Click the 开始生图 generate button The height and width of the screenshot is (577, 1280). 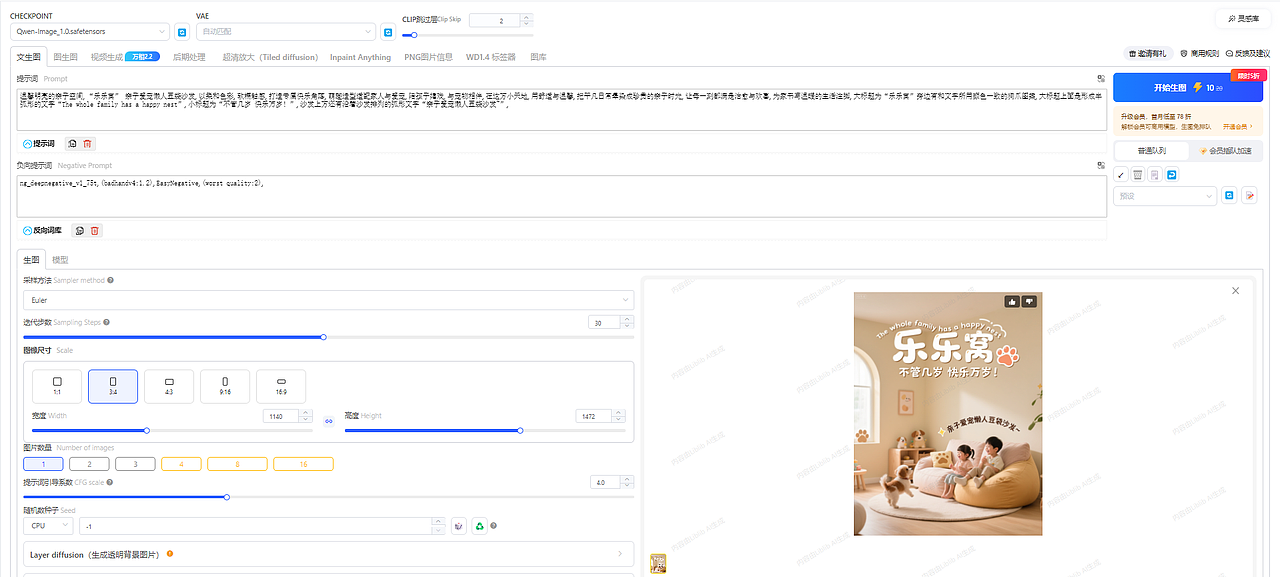tap(1187, 87)
